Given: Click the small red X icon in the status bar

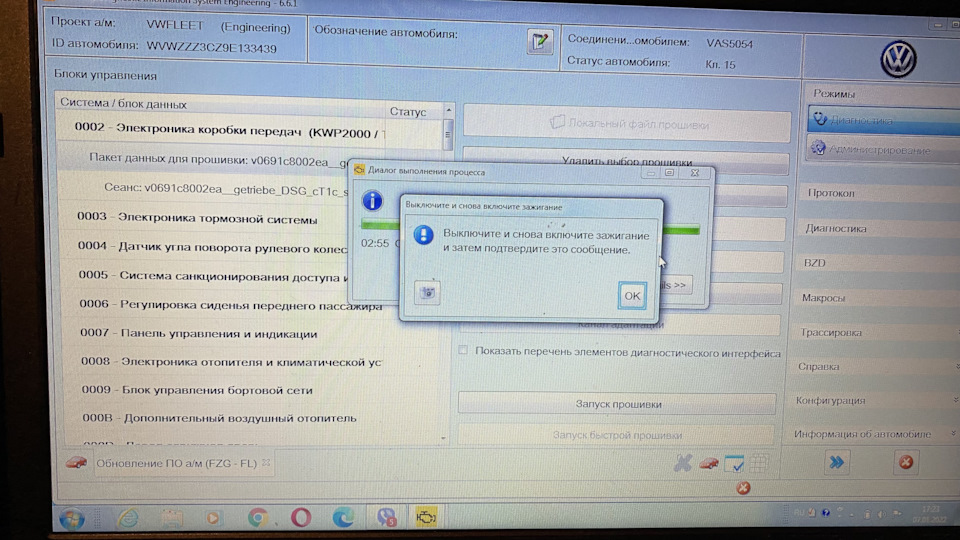Looking at the screenshot, I should 743,488.
